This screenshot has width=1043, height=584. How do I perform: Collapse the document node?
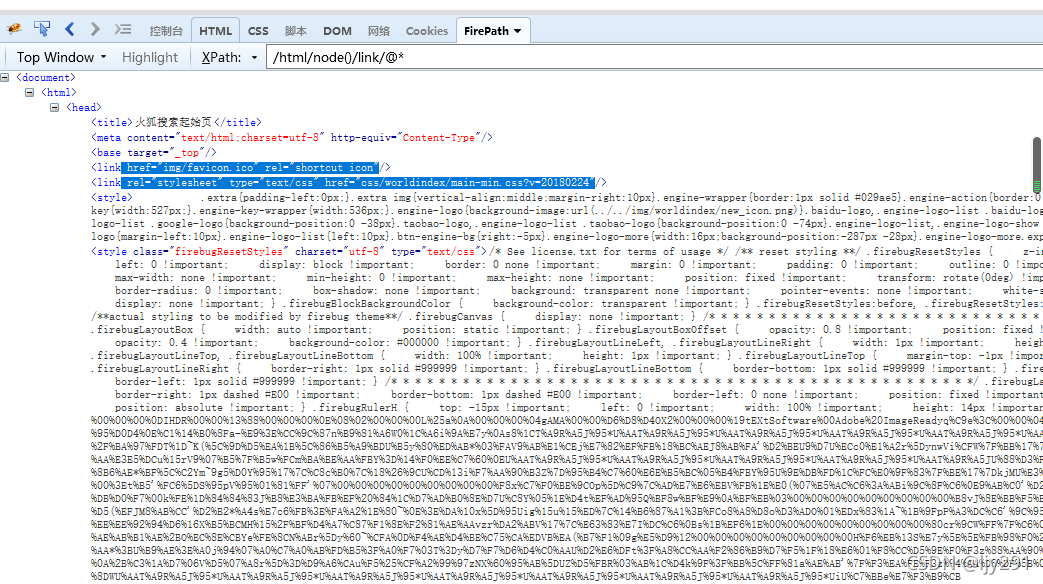[5, 77]
